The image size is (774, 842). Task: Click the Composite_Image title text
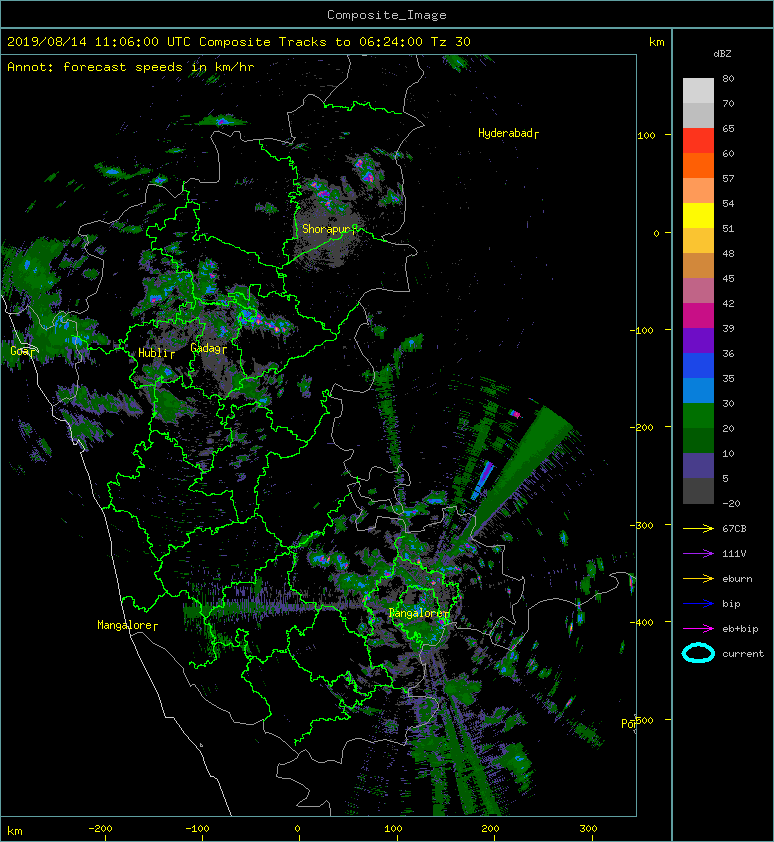coord(387,15)
